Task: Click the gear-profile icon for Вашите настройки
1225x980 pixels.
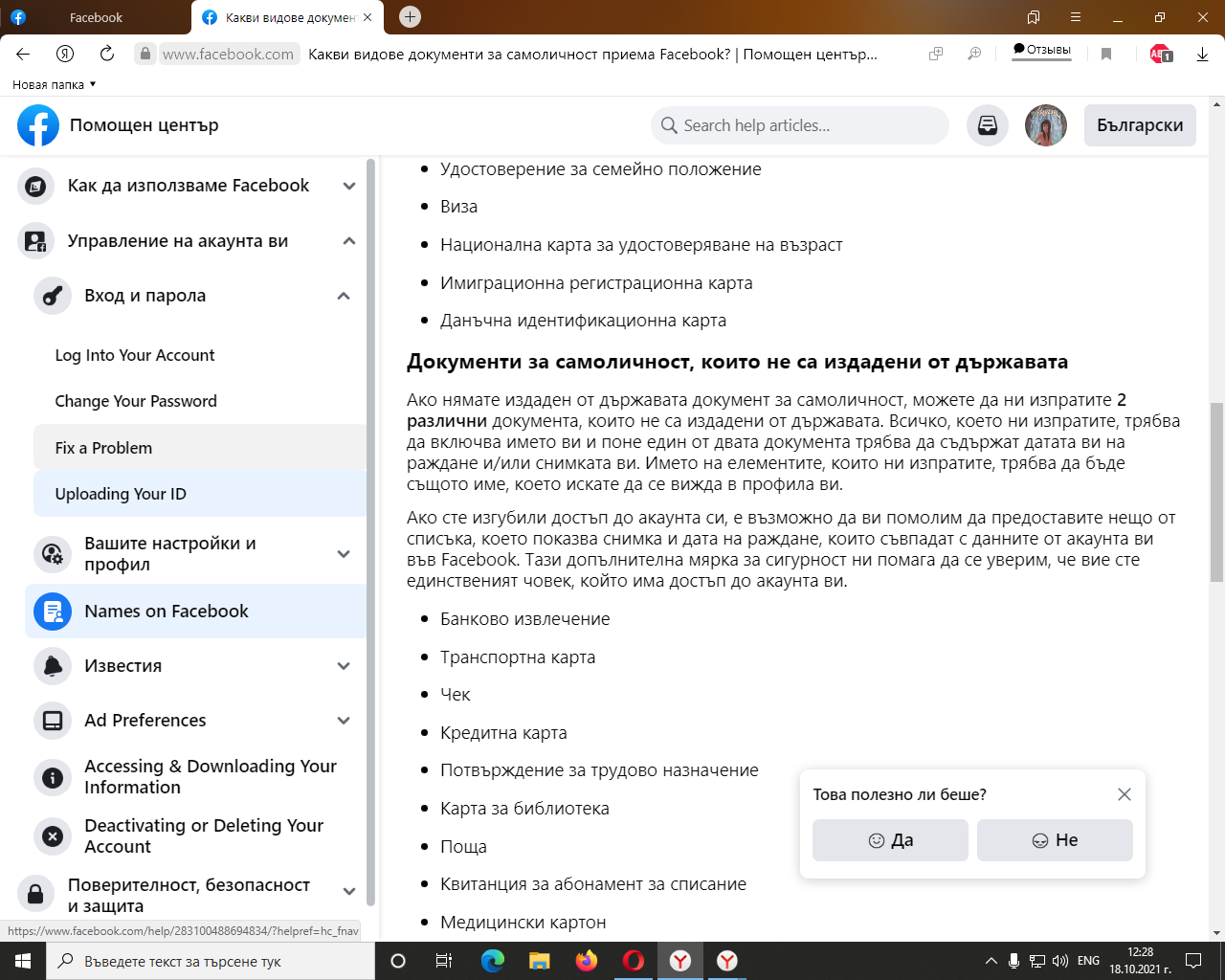Action: pyautogui.click(x=53, y=554)
